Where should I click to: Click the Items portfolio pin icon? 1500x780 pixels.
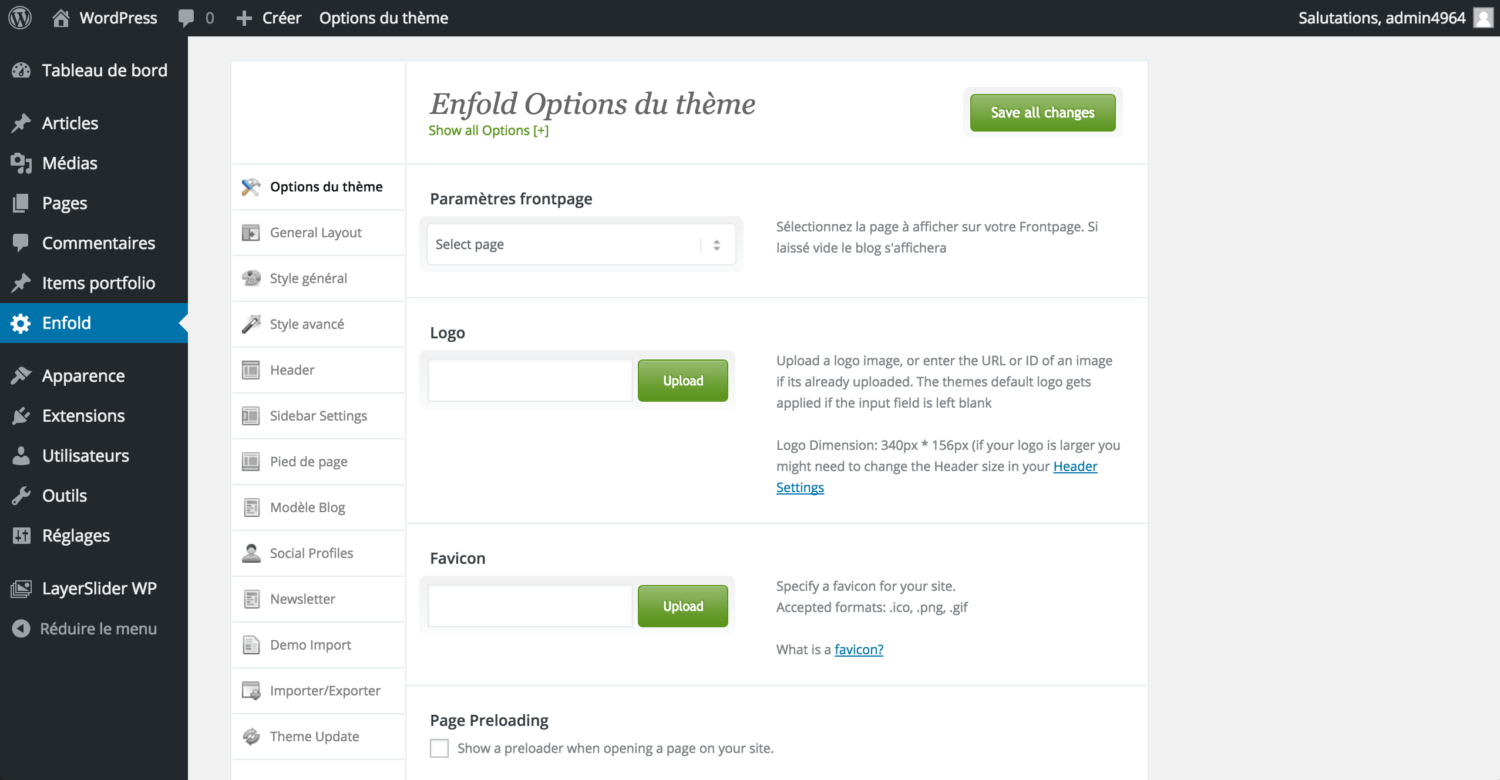coord(21,284)
